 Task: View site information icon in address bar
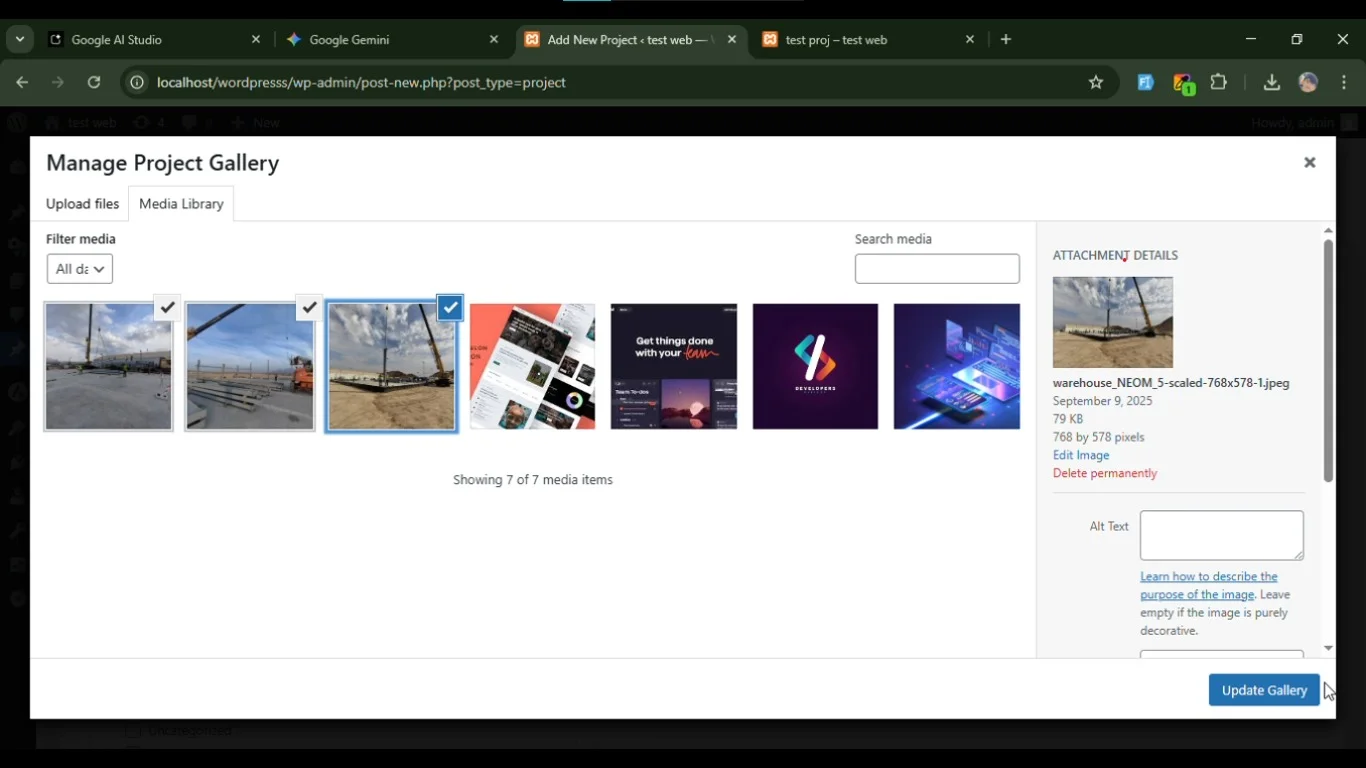[x=137, y=83]
